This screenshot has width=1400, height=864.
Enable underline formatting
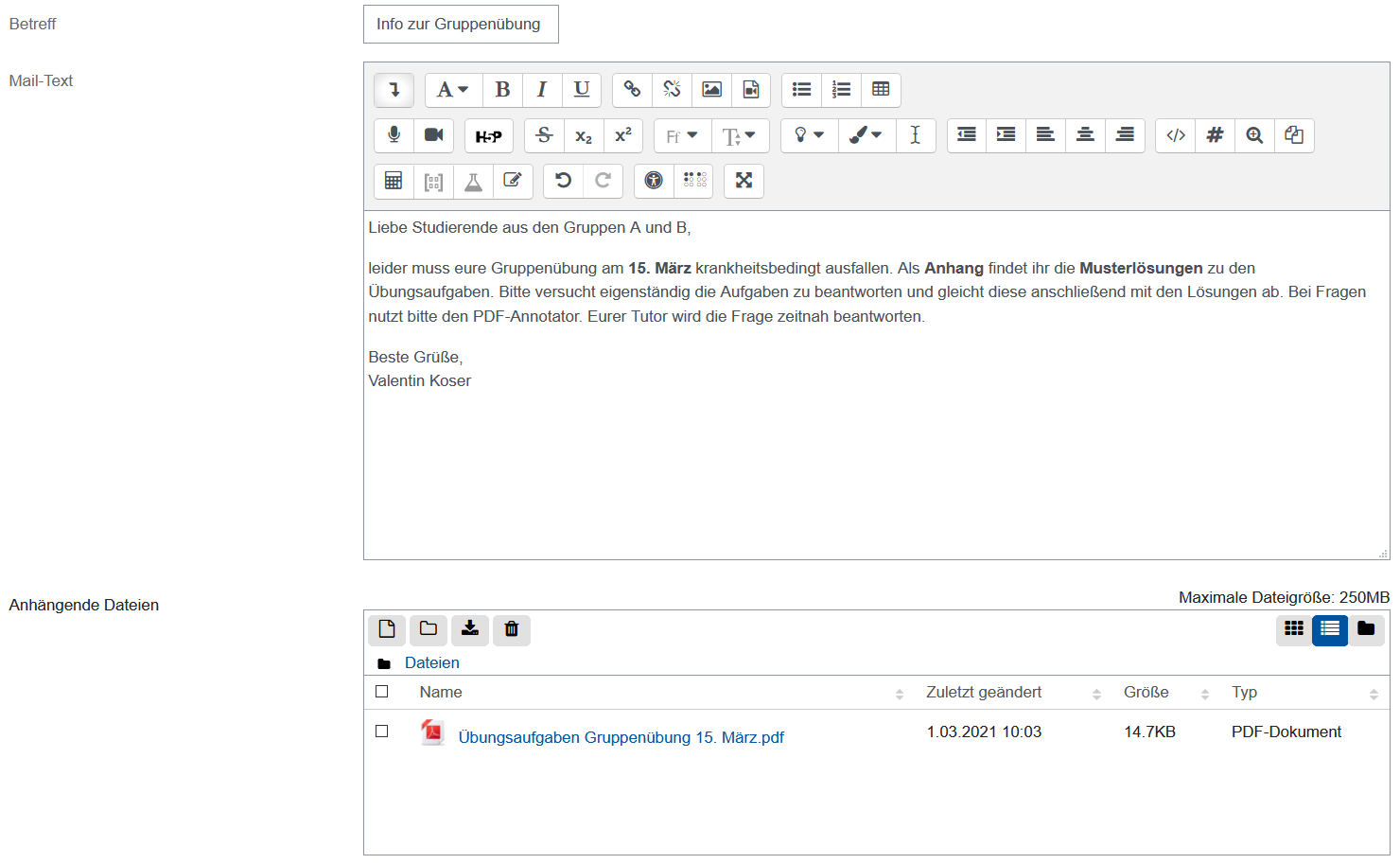(x=582, y=90)
